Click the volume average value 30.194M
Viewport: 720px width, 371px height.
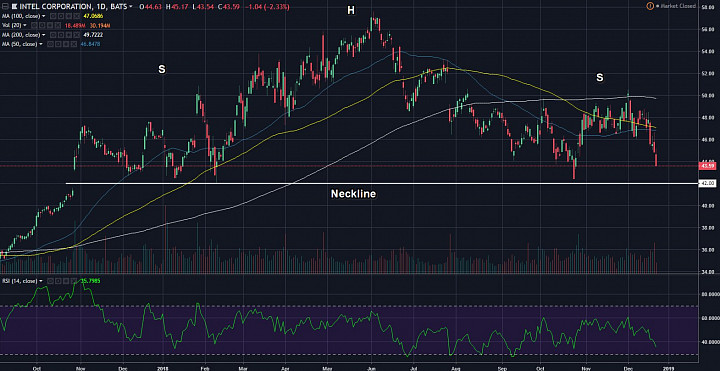(x=100, y=25)
